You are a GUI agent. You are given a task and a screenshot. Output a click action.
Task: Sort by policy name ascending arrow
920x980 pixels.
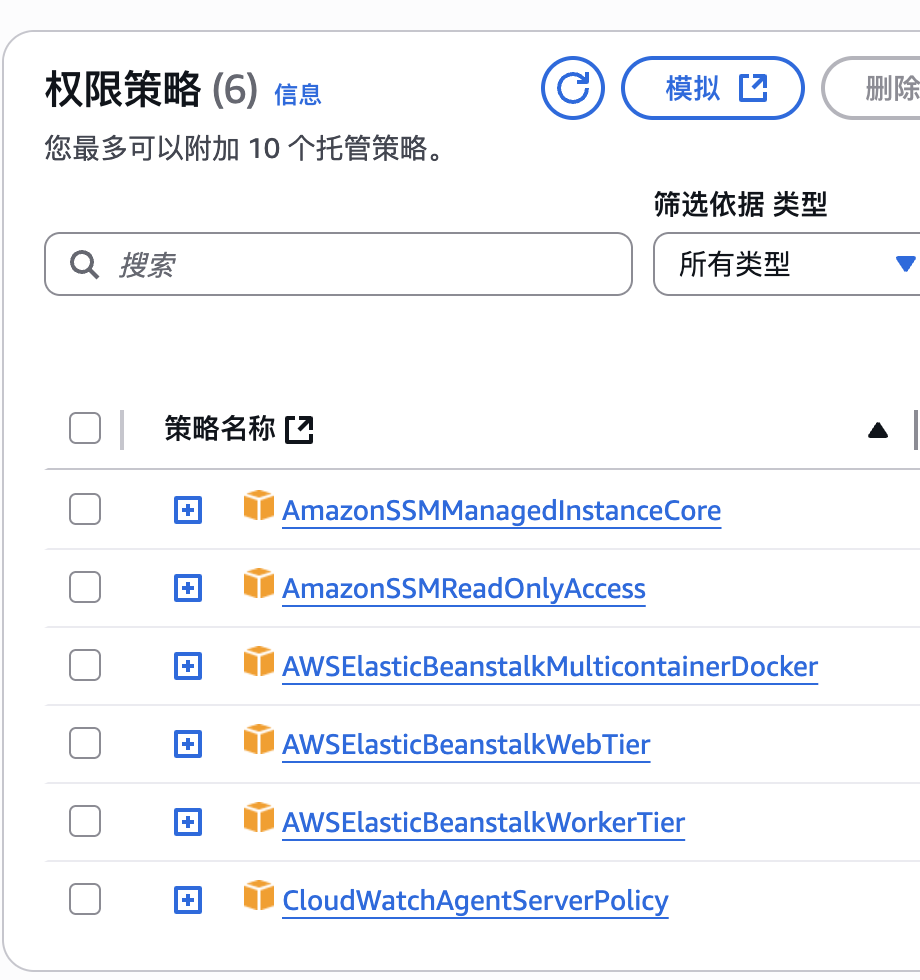[878, 430]
